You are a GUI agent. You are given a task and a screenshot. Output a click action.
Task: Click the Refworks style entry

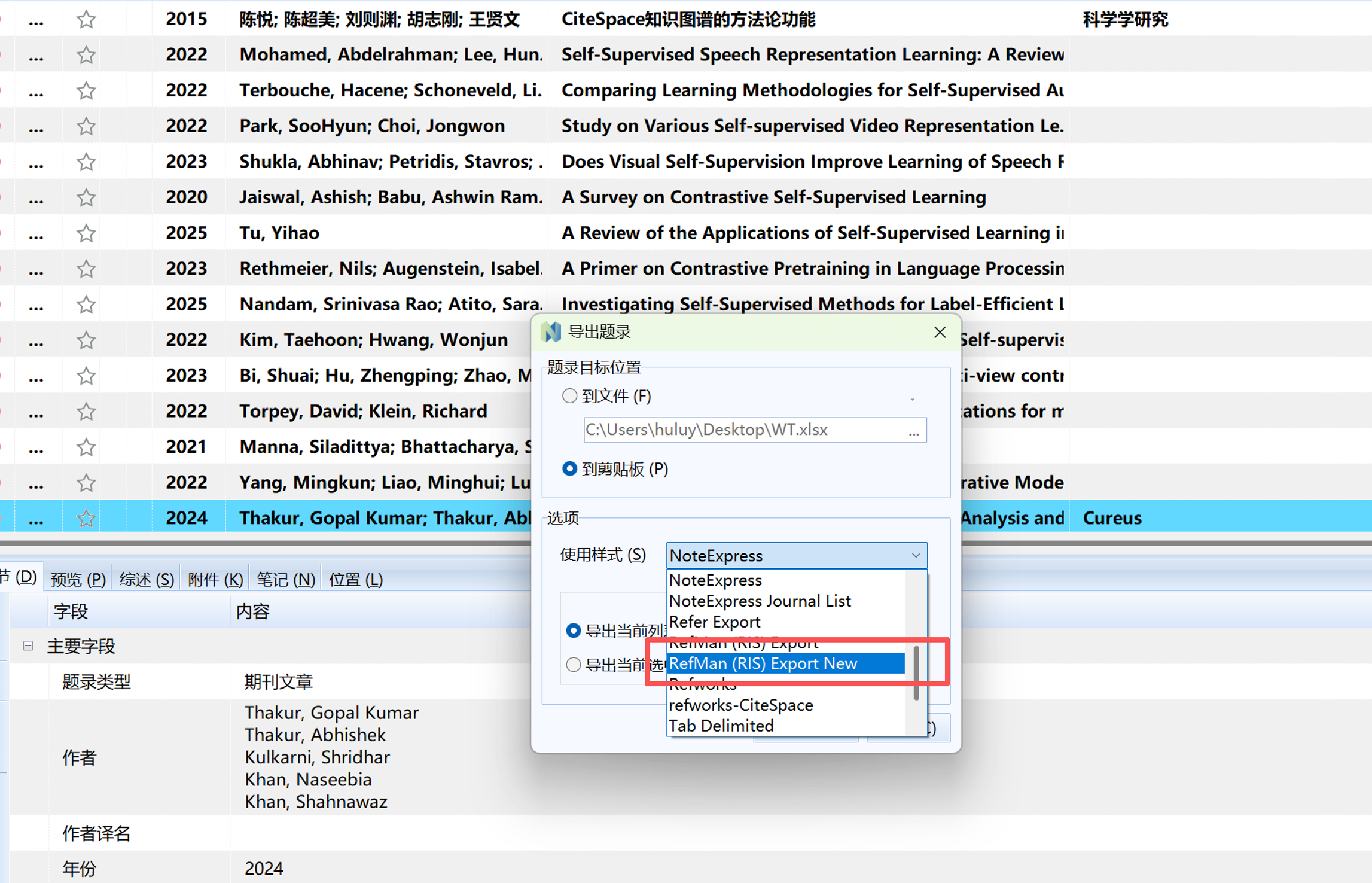click(785, 684)
